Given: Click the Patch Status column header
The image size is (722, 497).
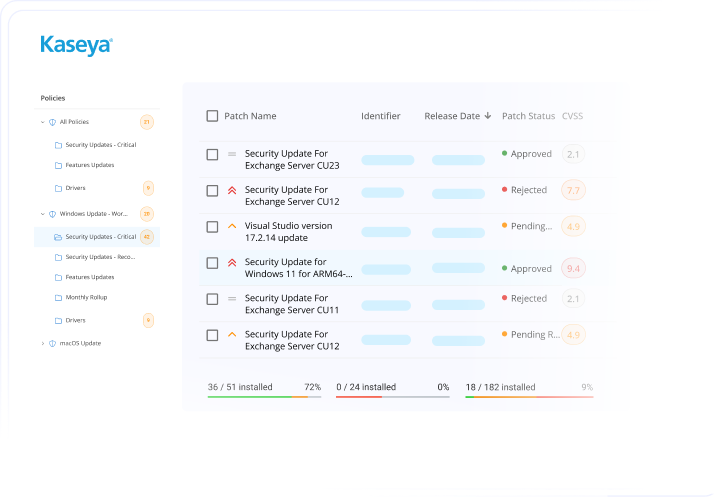Looking at the screenshot, I should click(528, 116).
